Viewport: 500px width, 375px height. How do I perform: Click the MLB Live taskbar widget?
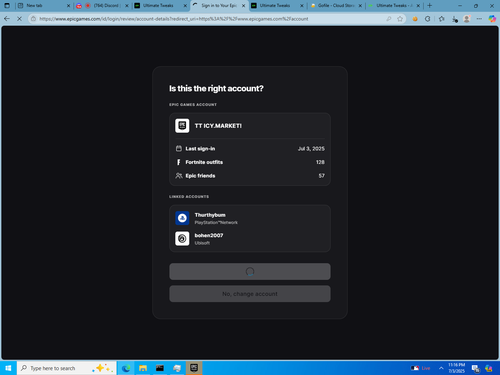coord(420,368)
